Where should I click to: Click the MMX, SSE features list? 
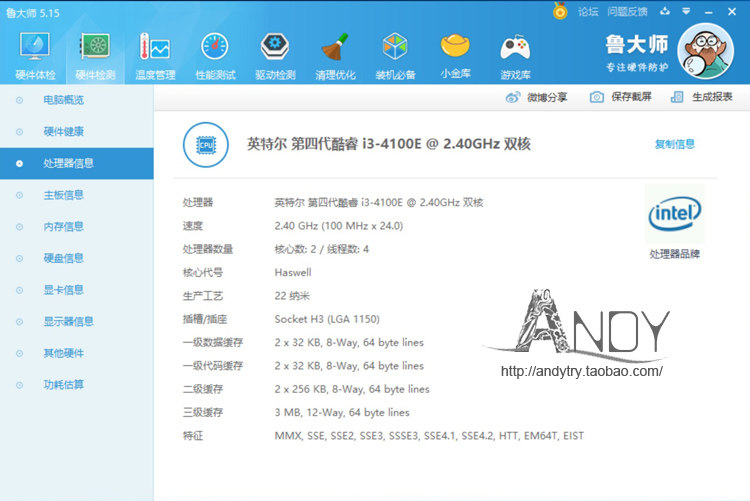[x=429, y=436]
